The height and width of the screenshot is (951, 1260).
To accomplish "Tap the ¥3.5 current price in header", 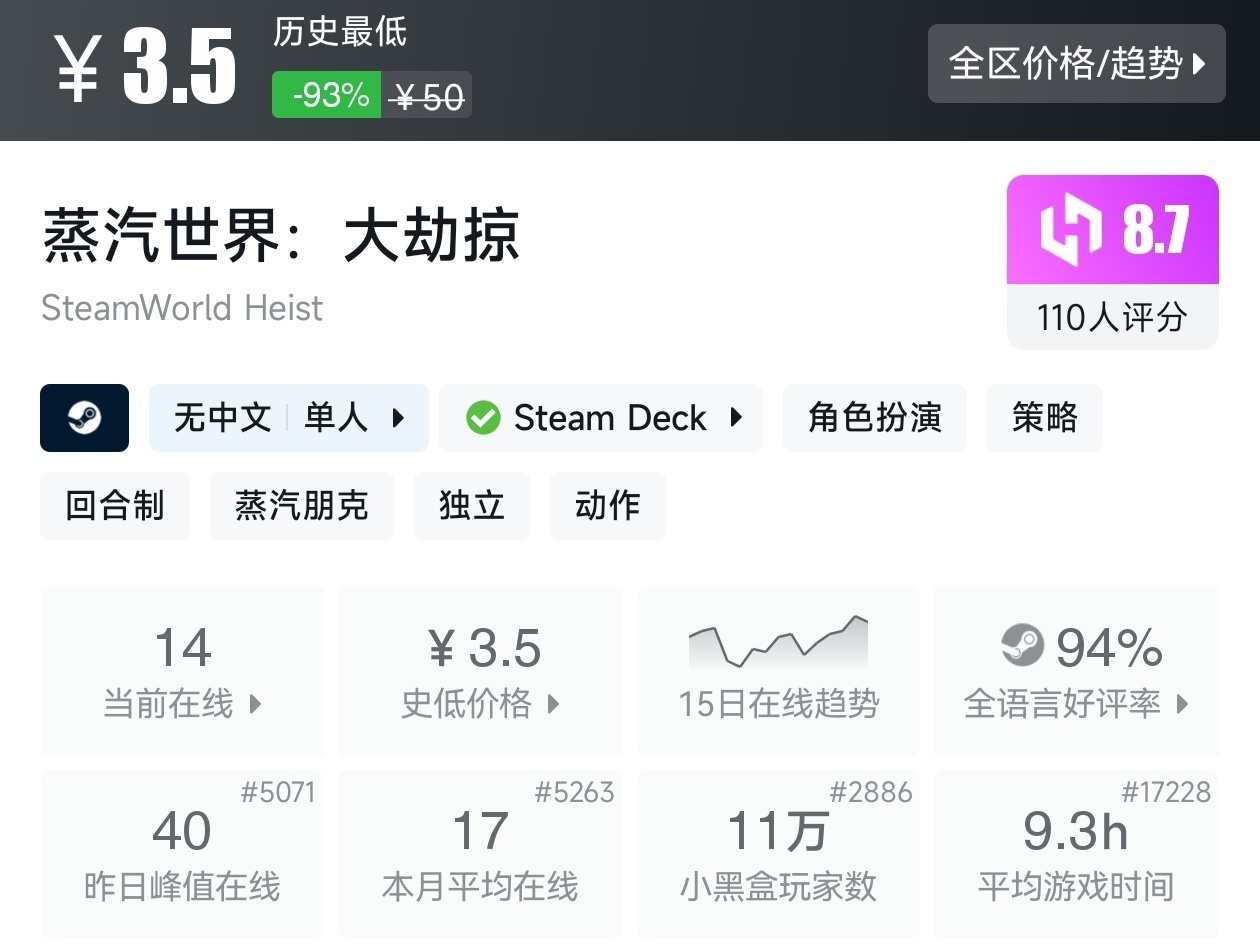I will coord(145,68).
